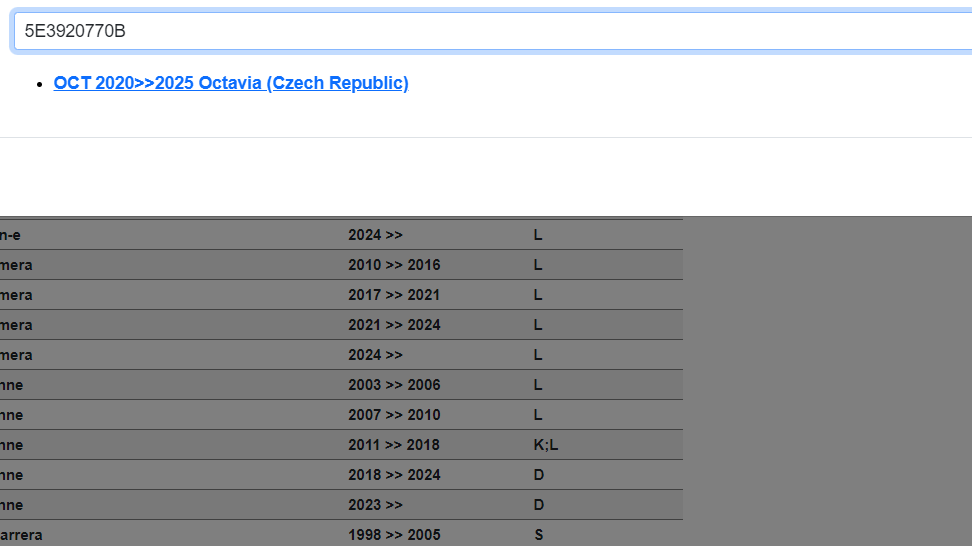Click the S code cell
The image size is (972, 546).
pyautogui.click(x=538, y=535)
